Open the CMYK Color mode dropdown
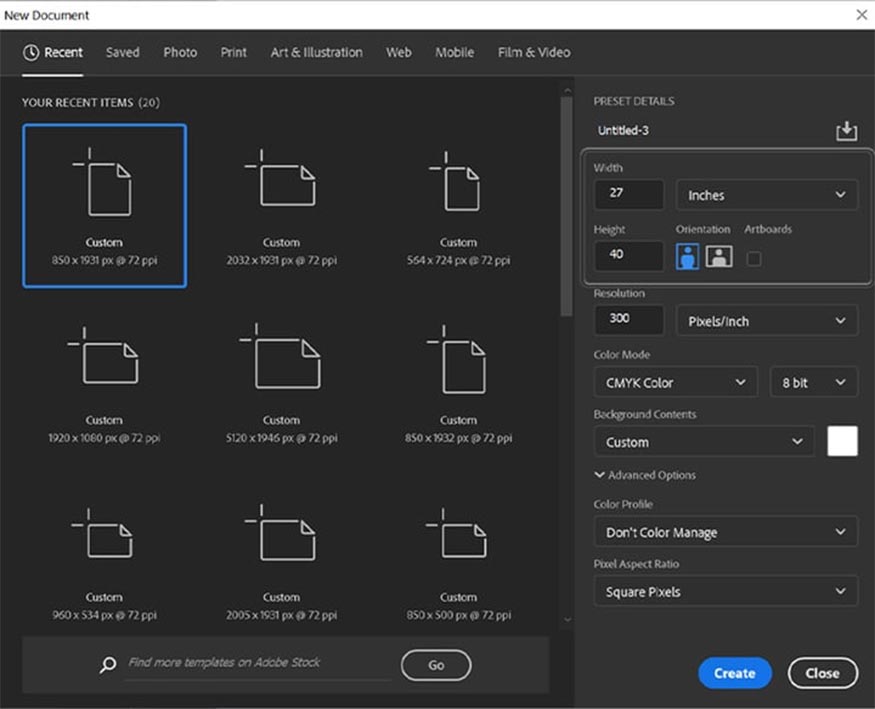The height and width of the screenshot is (709, 875). (x=675, y=383)
